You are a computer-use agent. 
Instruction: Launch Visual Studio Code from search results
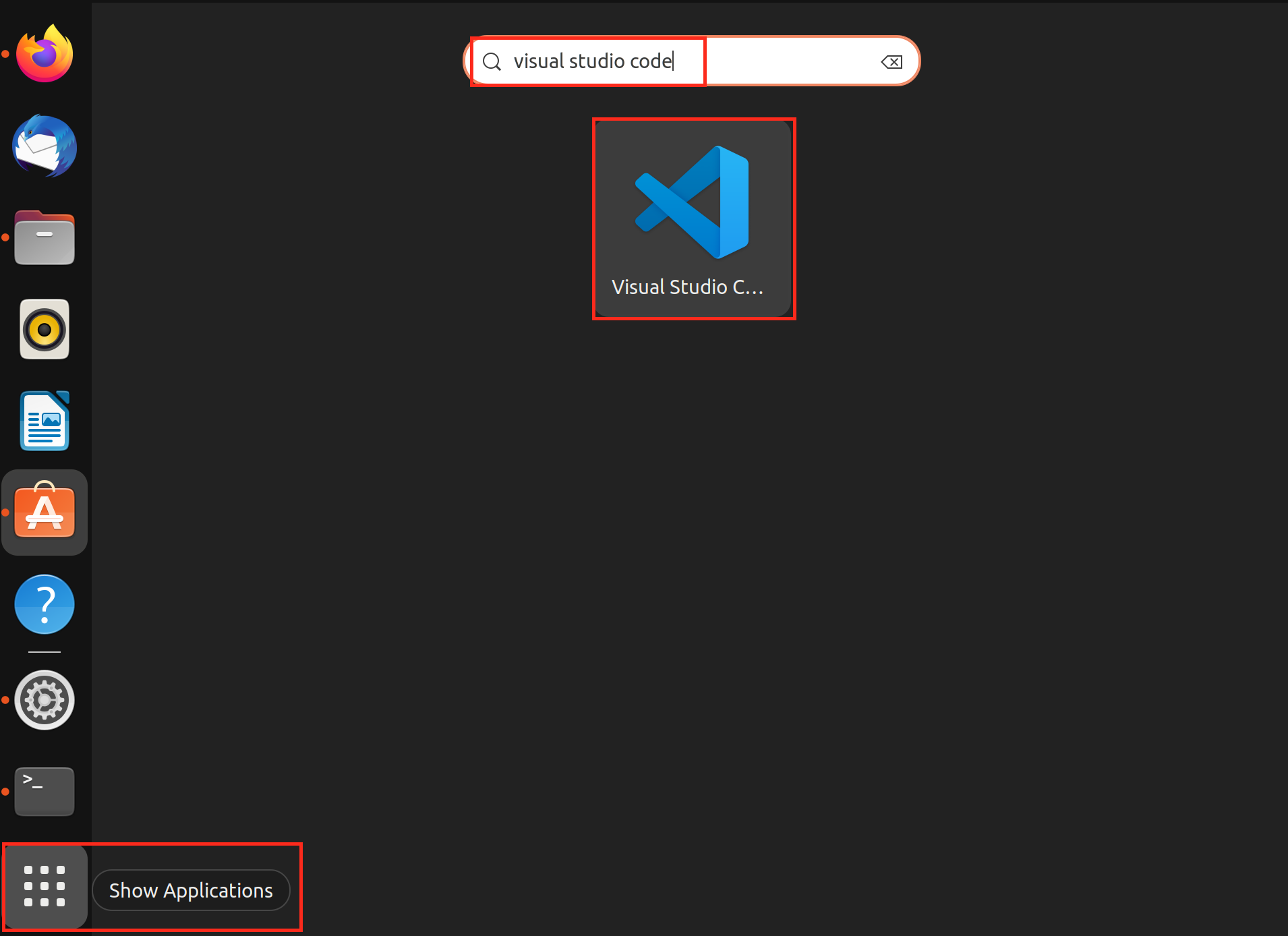pyautogui.click(x=693, y=218)
